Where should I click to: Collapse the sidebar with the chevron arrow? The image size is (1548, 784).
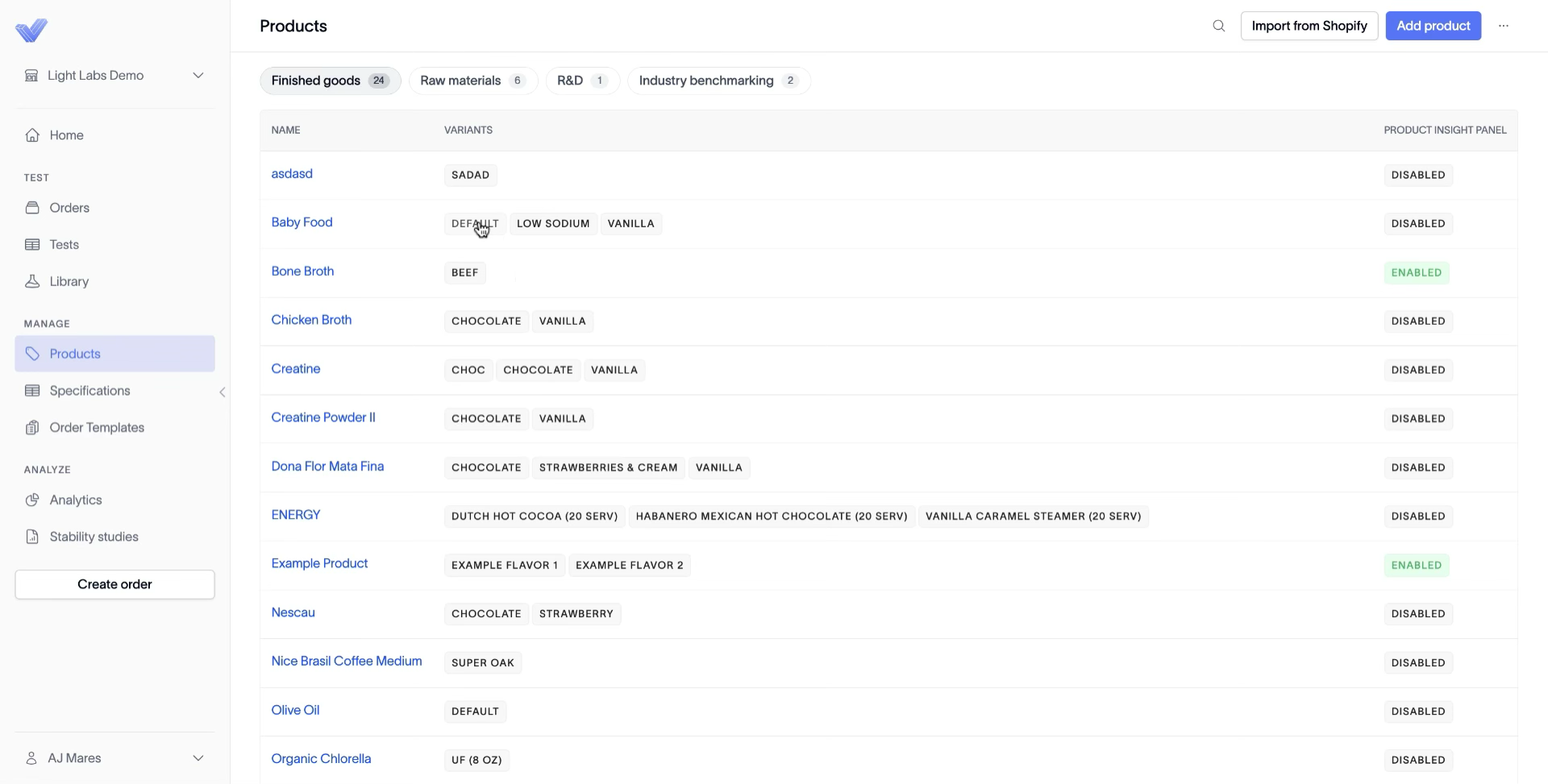(223, 392)
